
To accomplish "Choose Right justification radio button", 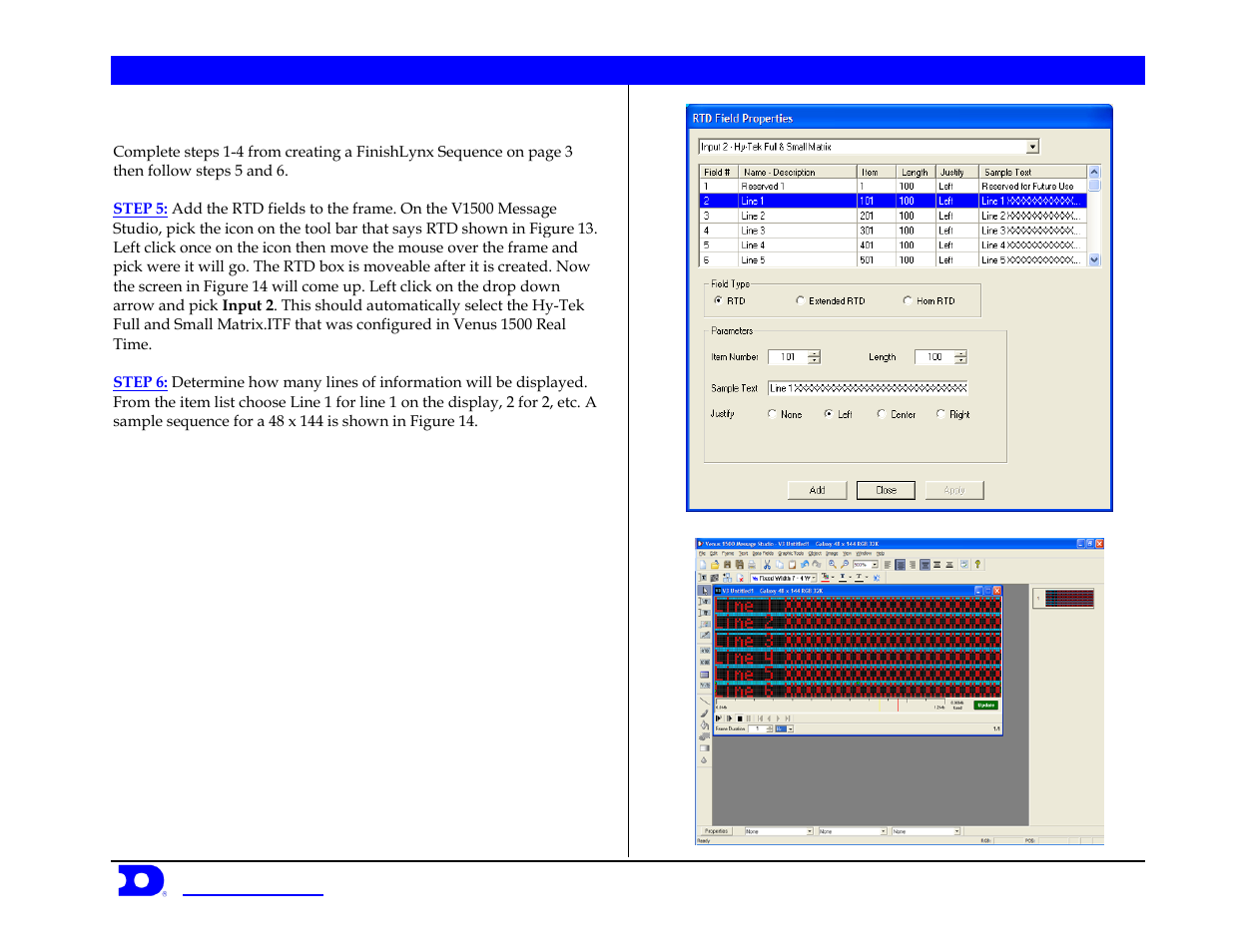I will click(940, 414).
